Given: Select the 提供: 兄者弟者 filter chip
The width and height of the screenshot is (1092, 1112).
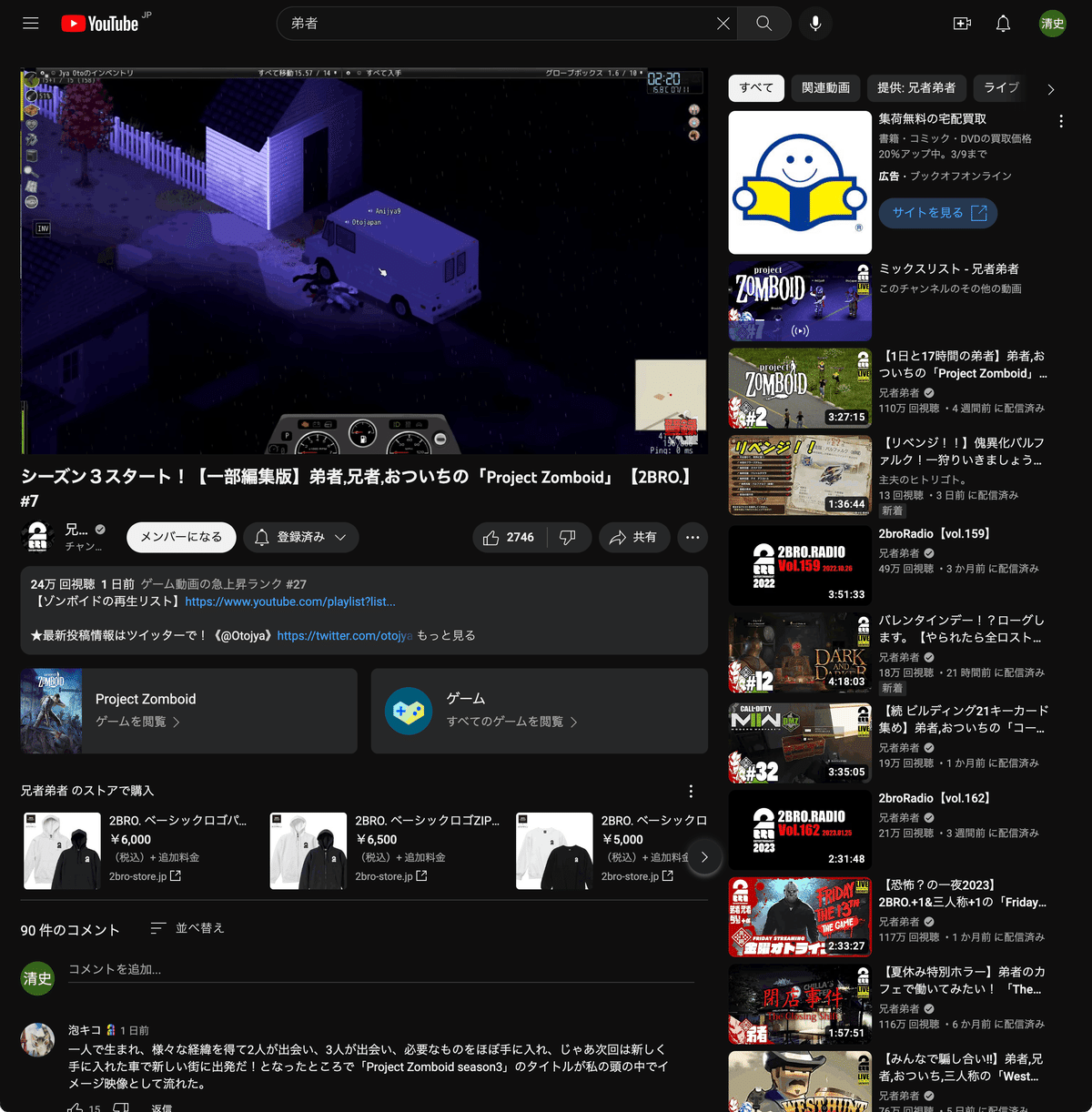Looking at the screenshot, I should click(x=916, y=87).
